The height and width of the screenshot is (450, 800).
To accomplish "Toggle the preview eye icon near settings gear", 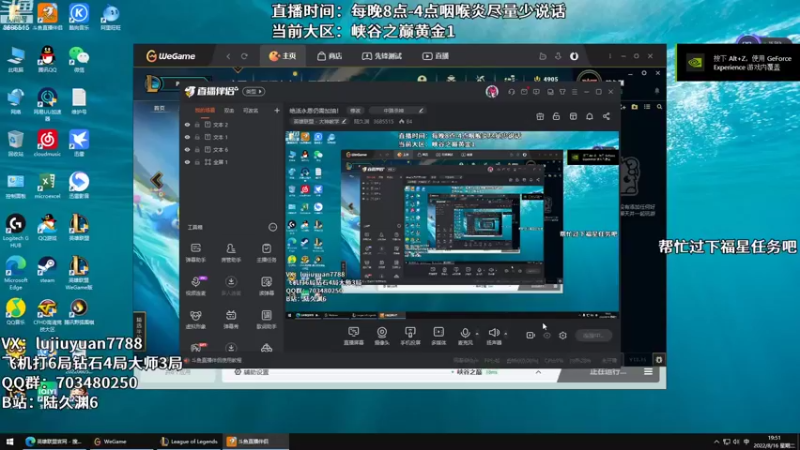I will pos(547,335).
